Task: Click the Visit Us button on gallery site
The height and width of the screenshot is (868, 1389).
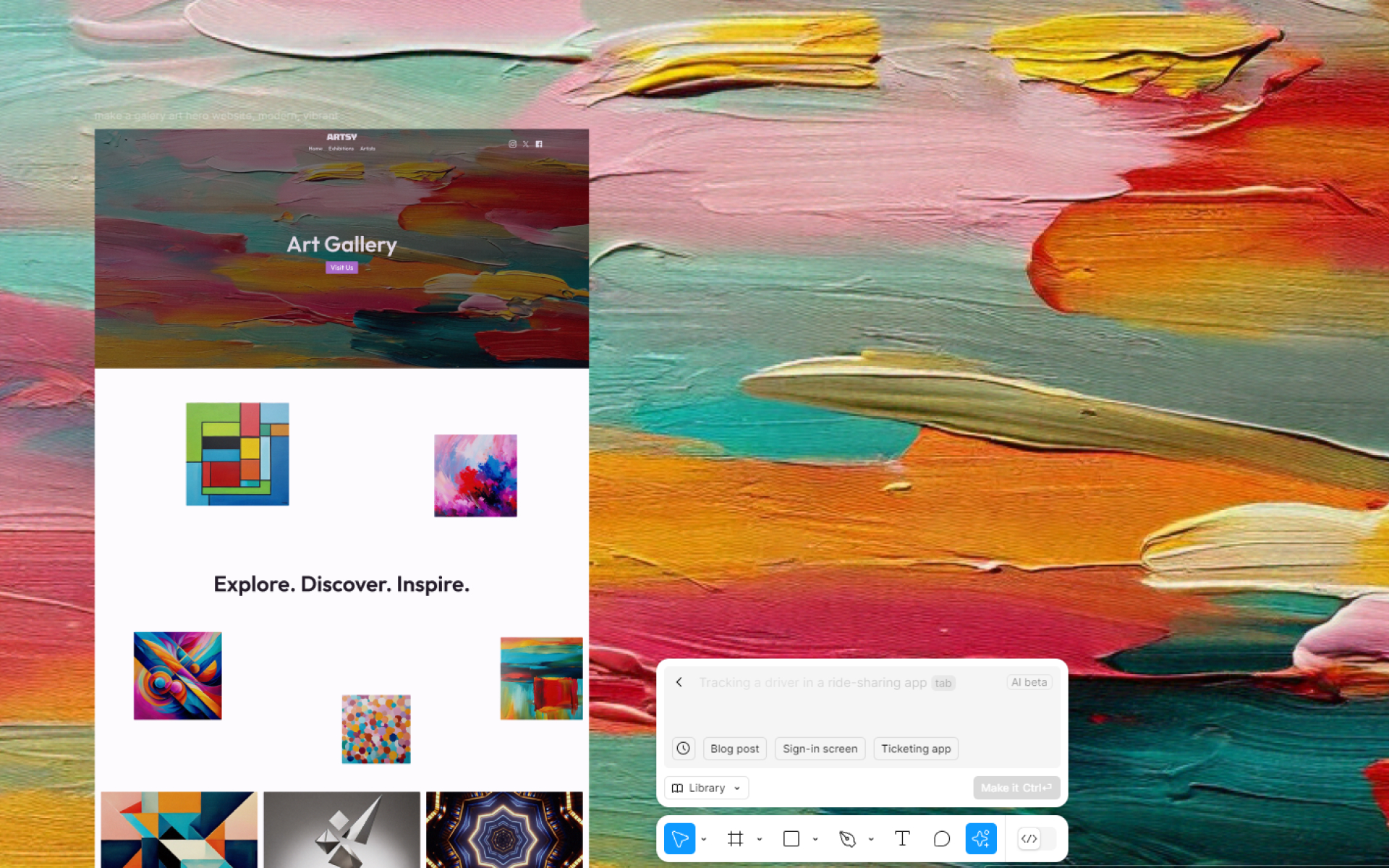Action: [x=341, y=267]
